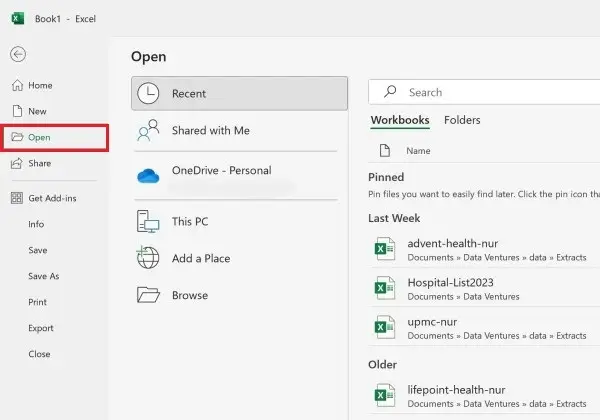Click the Hospital-List2023 Excel file icon
Image resolution: width=600 pixels, height=420 pixels.
[385, 288]
